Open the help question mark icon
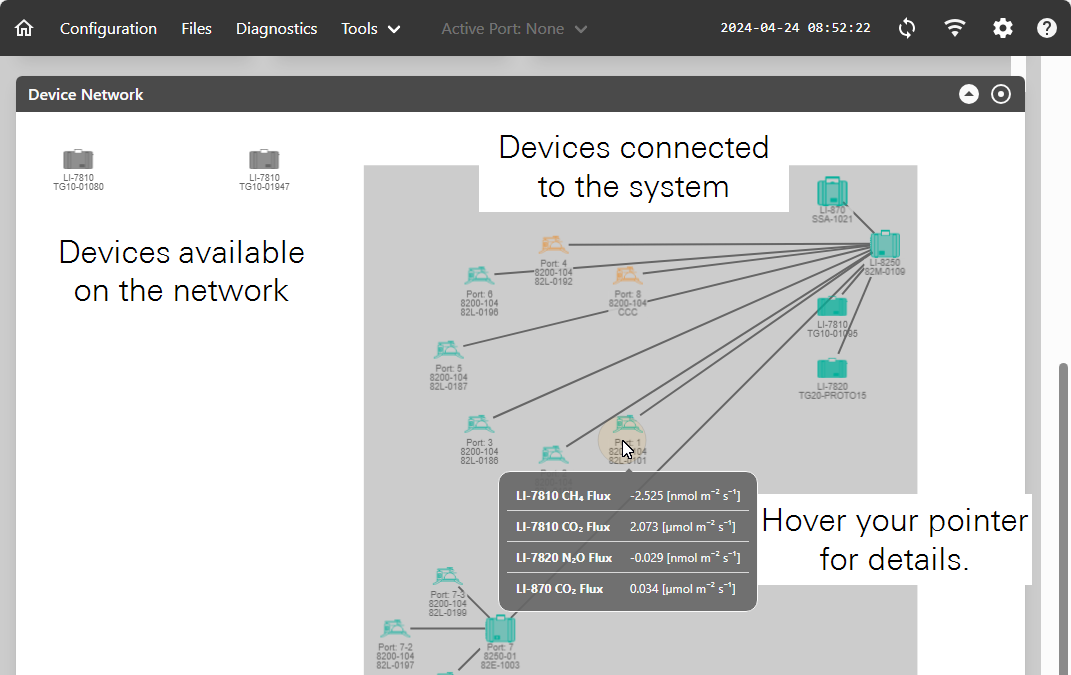 coord(1046,28)
